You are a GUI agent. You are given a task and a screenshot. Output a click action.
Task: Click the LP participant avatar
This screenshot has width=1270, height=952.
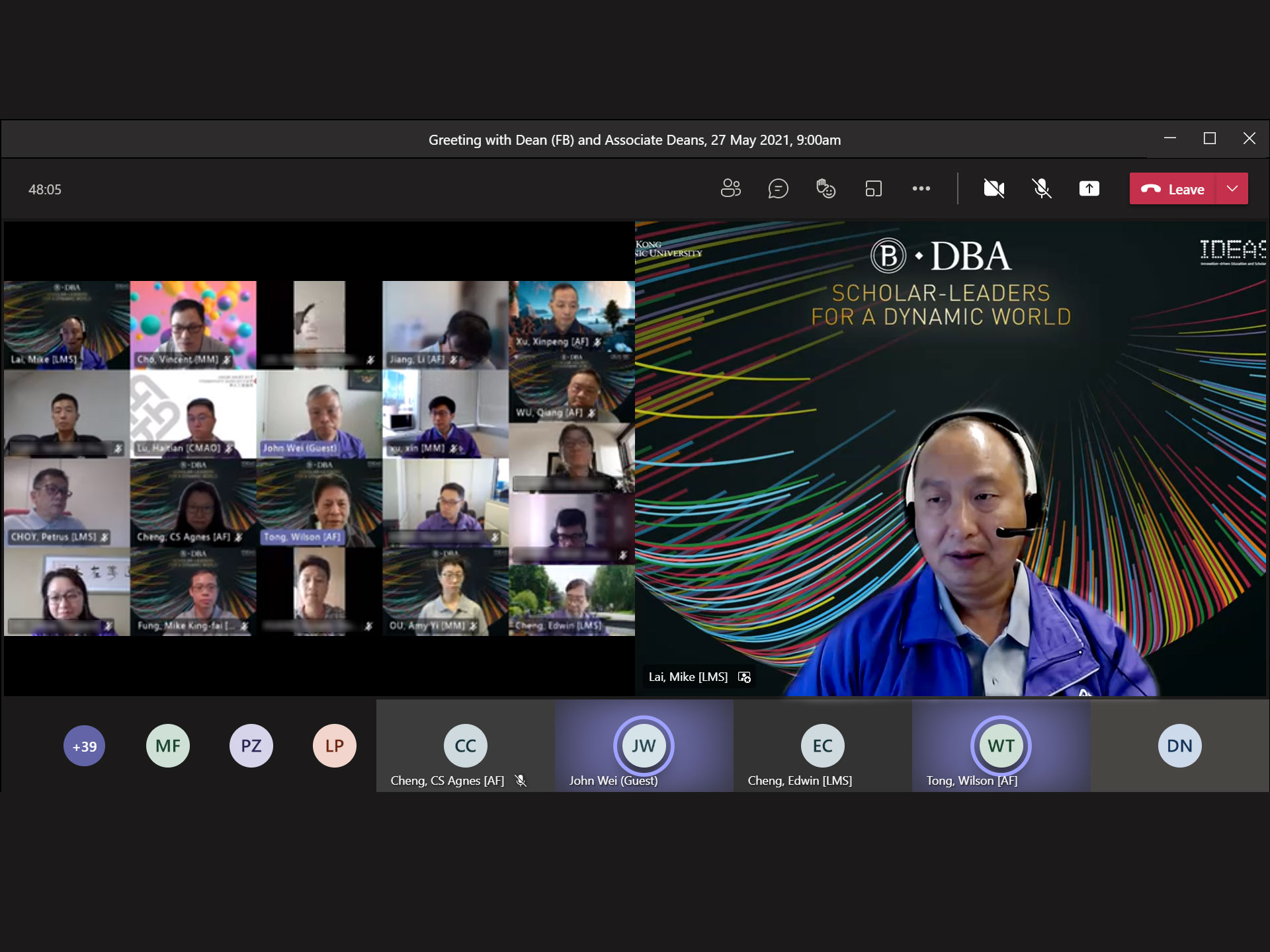(x=334, y=746)
